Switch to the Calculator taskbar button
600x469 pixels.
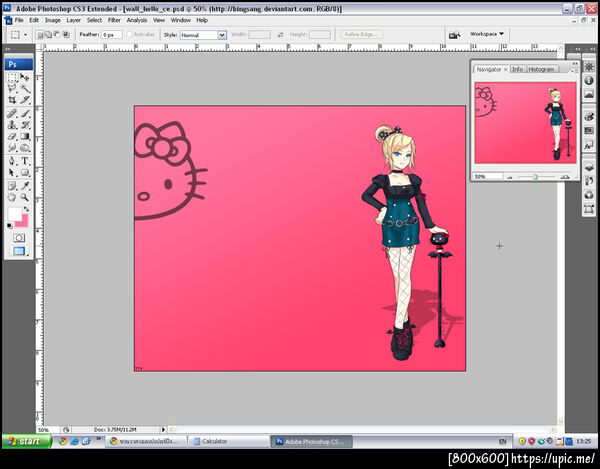pyautogui.click(x=229, y=441)
